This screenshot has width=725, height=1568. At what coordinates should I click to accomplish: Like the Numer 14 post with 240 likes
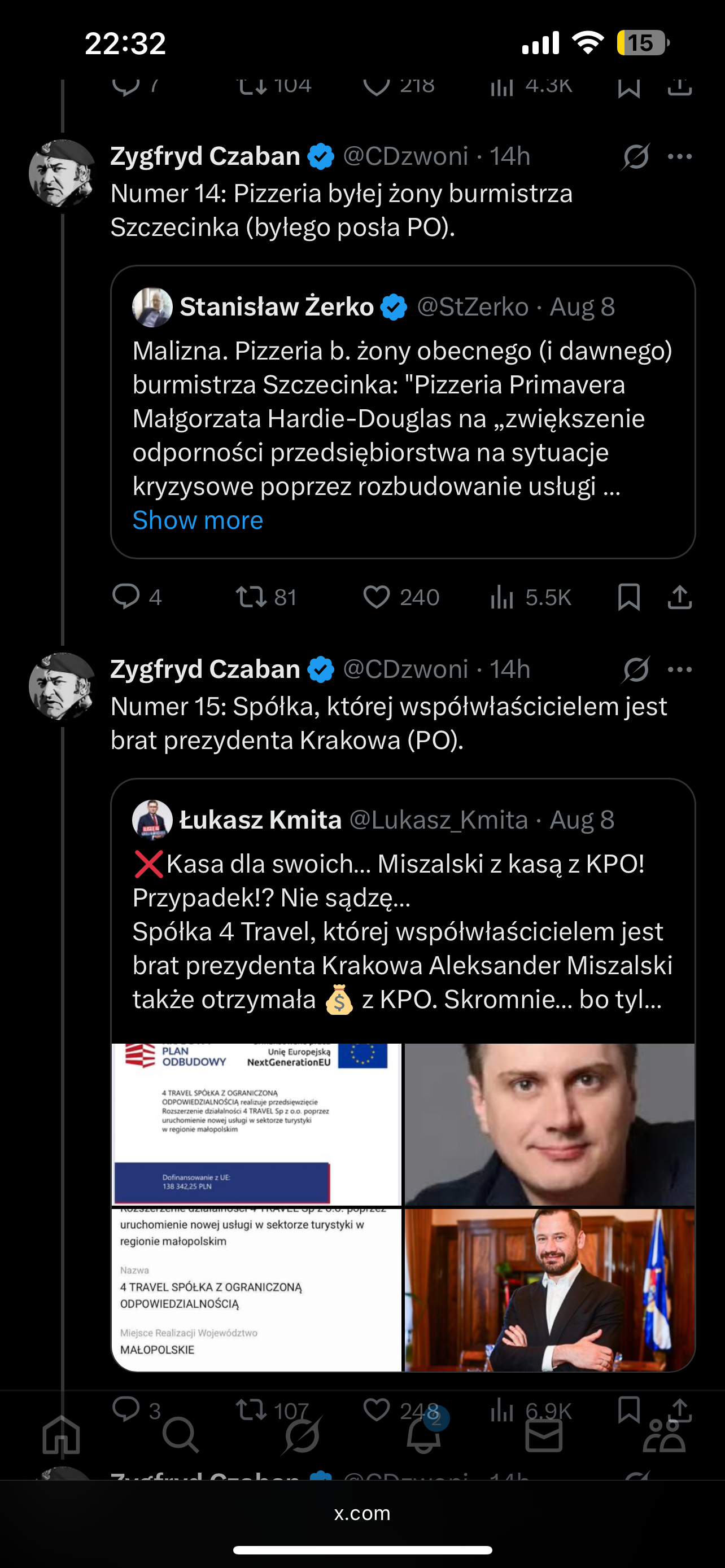tap(376, 597)
